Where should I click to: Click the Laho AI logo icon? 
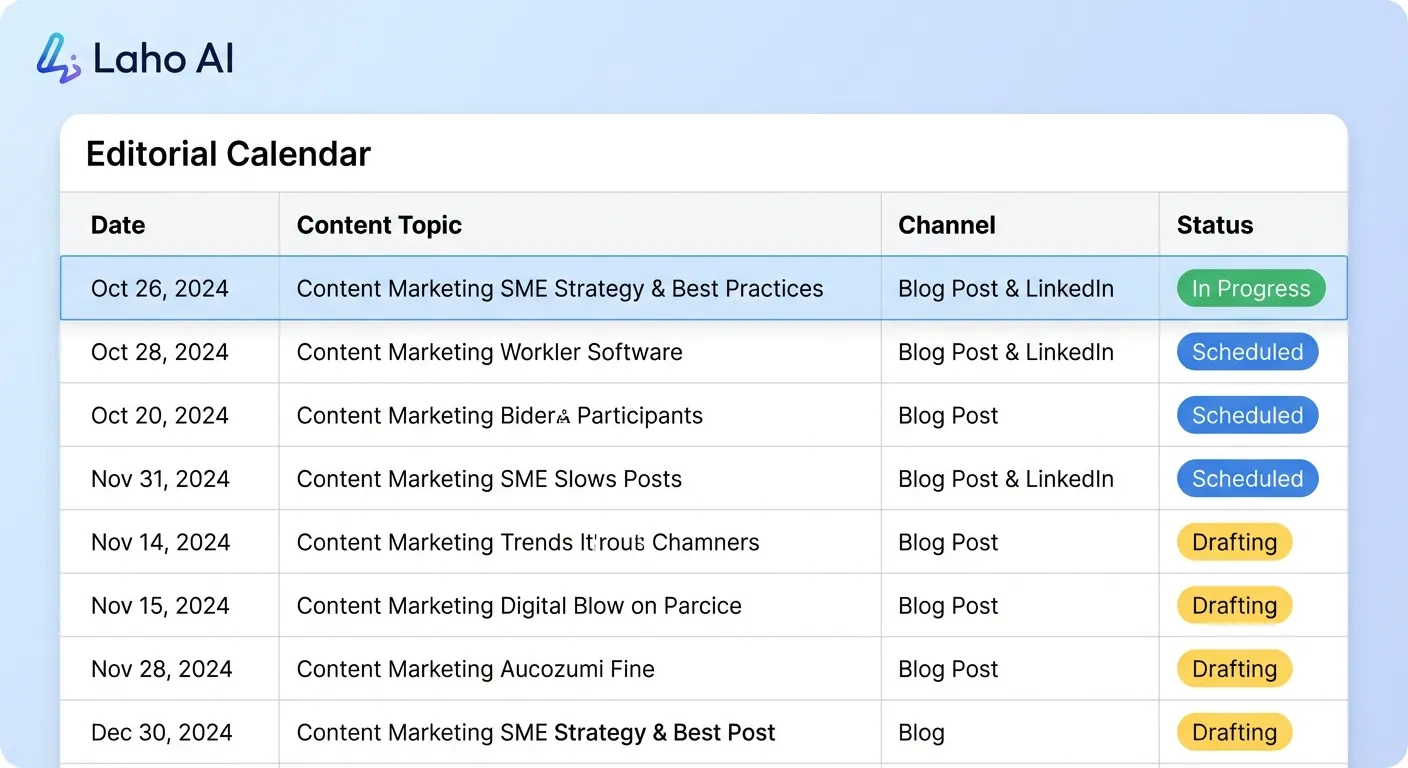coord(57,57)
